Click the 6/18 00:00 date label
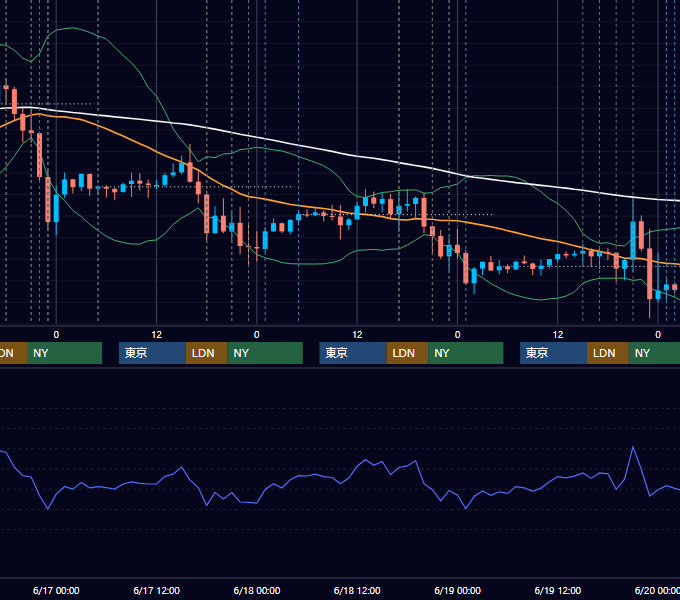 257,590
